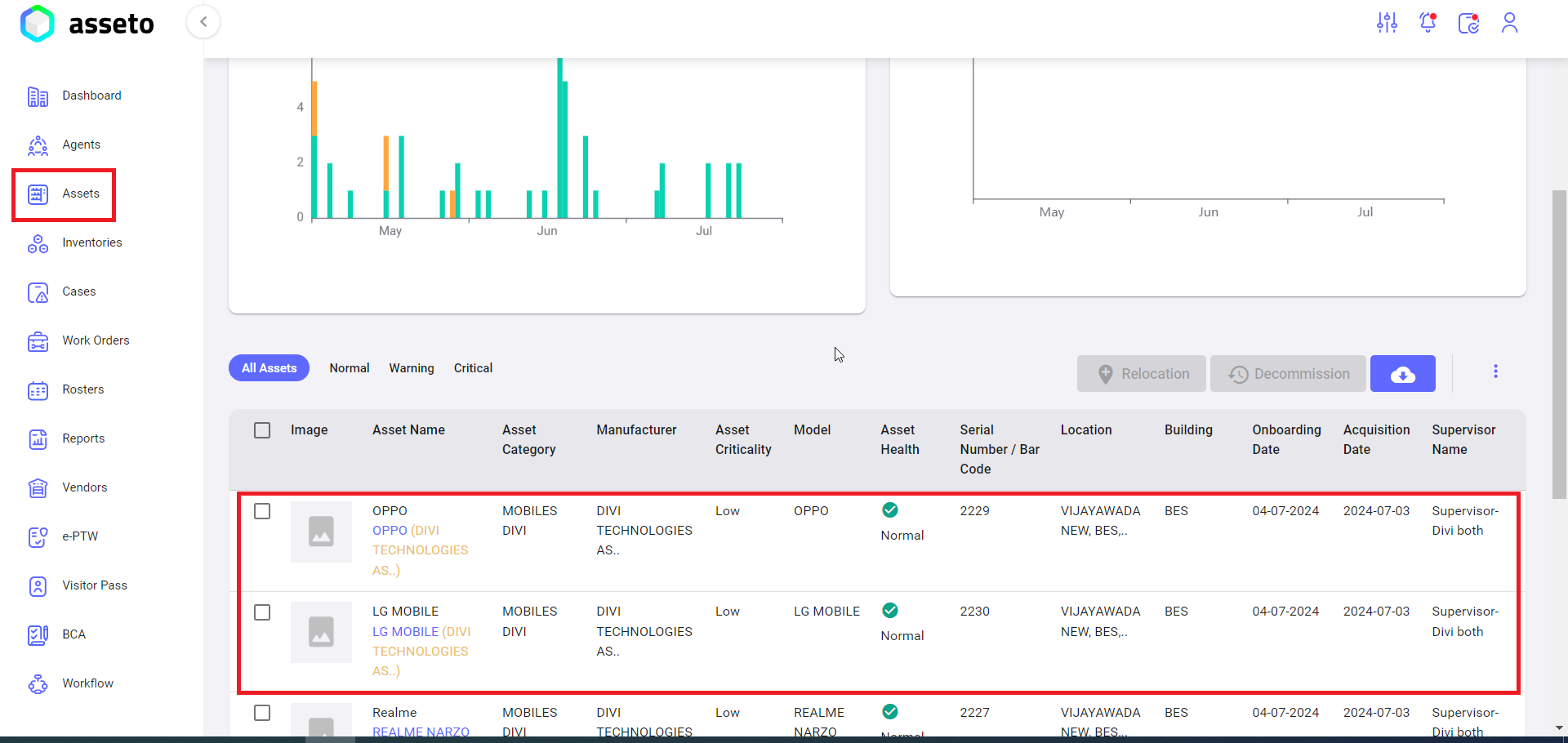This screenshot has height=743, width=1568.
Task: Open the filter settings sliders icon
Action: tap(1387, 23)
